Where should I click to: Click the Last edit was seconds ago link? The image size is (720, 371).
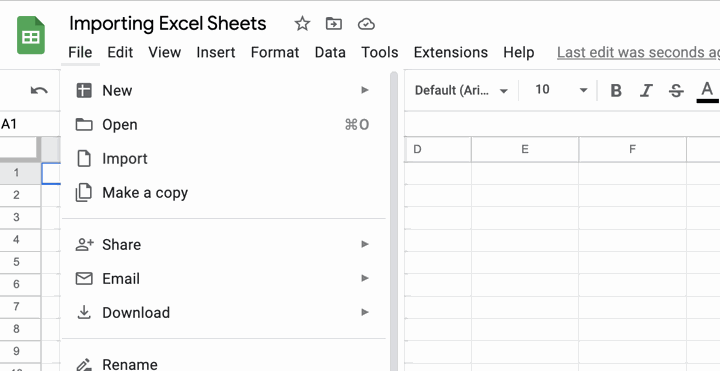click(638, 52)
